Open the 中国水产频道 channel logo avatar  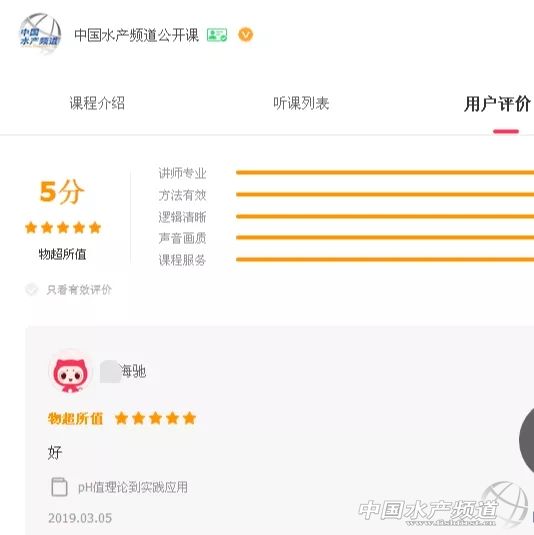point(40,34)
